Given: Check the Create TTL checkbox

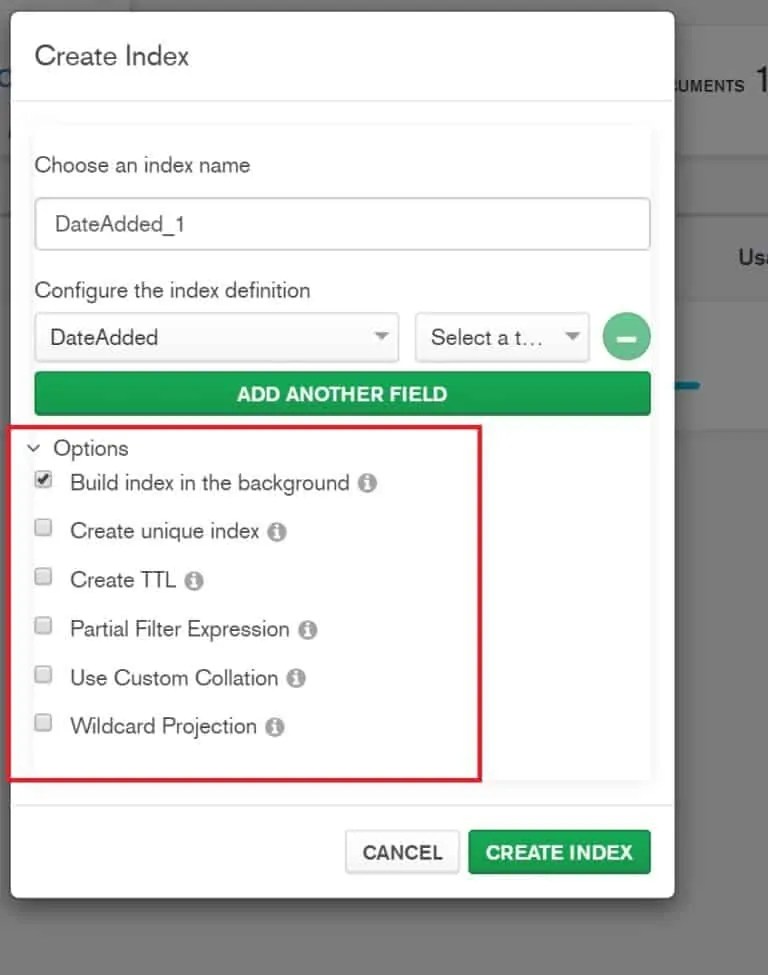Looking at the screenshot, I should 43,577.
